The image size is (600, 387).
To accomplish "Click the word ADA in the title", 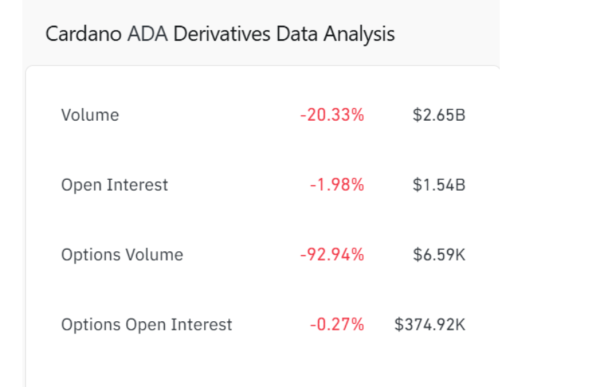I will (147, 34).
